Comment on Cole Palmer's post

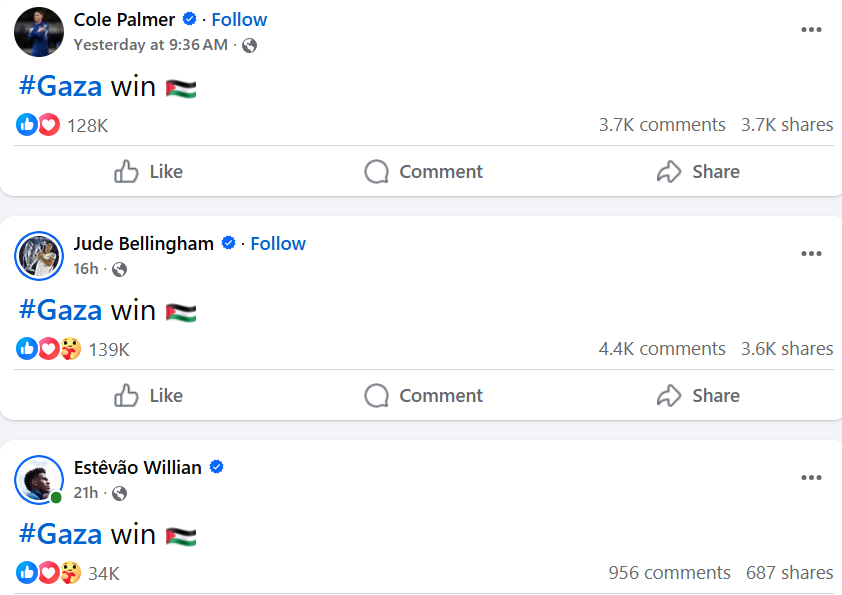[423, 172]
